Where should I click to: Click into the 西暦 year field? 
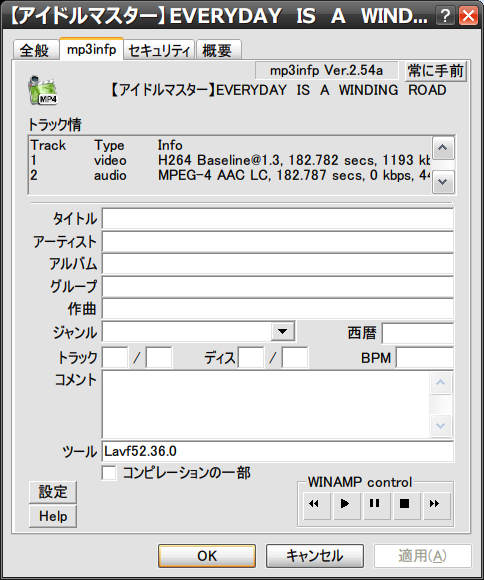pyautogui.click(x=418, y=333)
